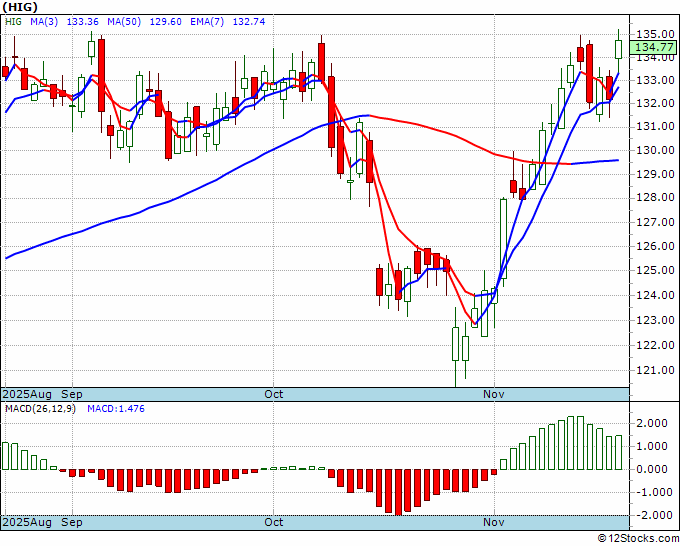This screenshot has height=546, width=680.
Task: Click the 129.00 price axis label
Action: (655, 174)
